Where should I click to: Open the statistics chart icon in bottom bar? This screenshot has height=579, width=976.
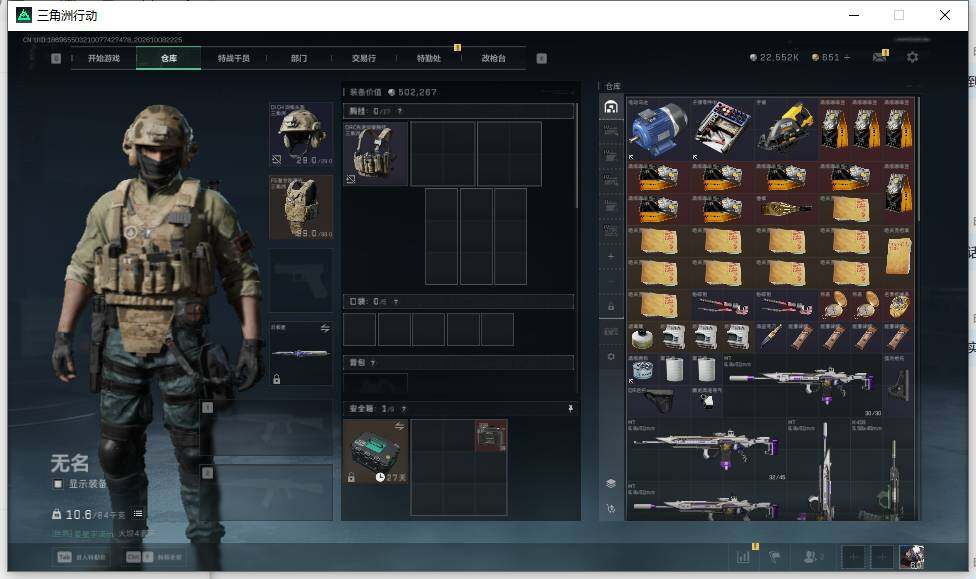[744, 557]
